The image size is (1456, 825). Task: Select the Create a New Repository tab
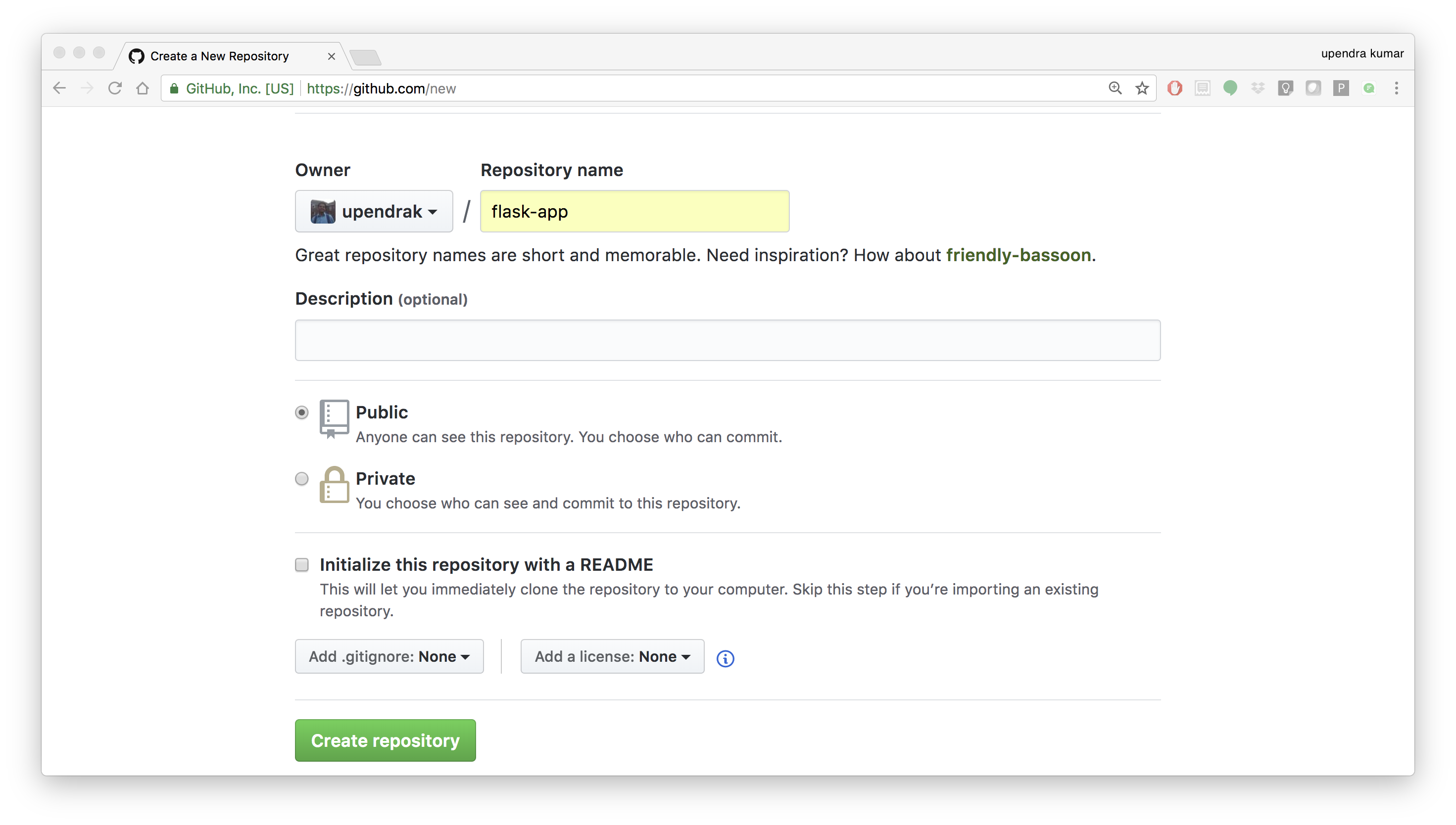click(220, 56)
